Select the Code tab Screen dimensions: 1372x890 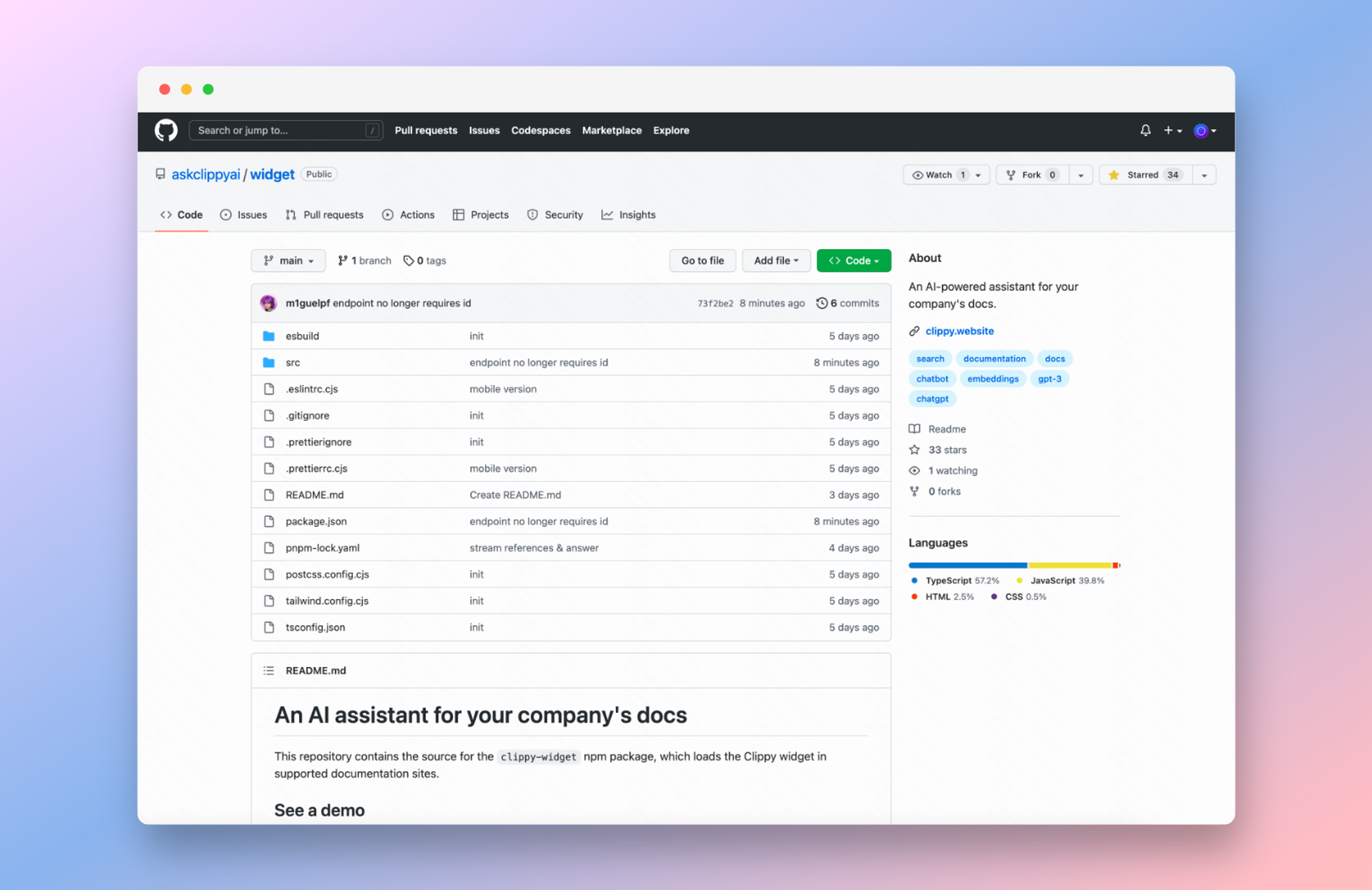pos(182,215)
